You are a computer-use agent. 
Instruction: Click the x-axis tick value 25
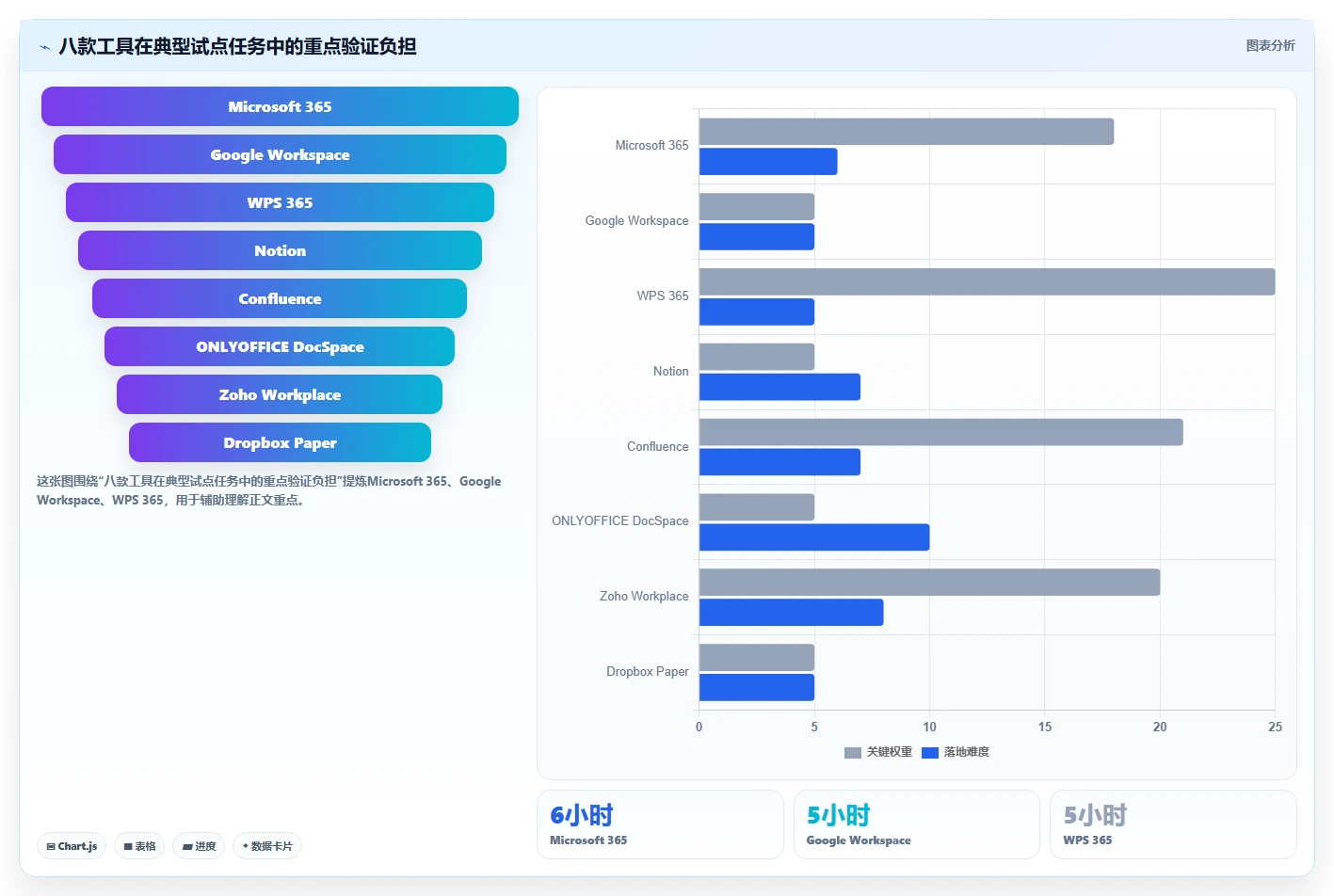(x=1275, y=727)
